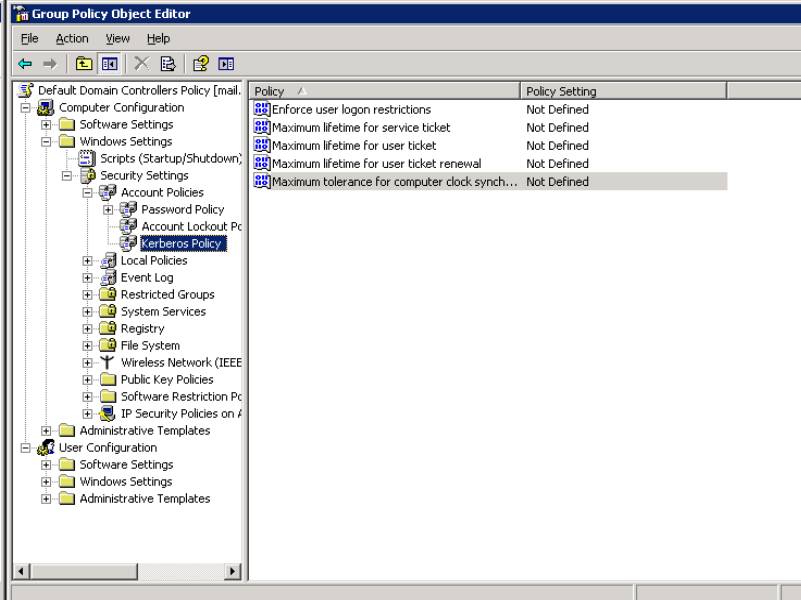This screenshot has height=600, width=801.
Task: Select the Maximum lifetime for user ticket policy
Action: [354, 146]
